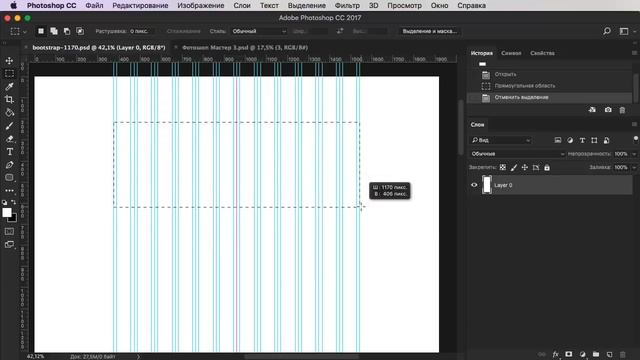Viewport: 640px width, 360px height.
Task: Open the layer filter type dropdown
Action: 501,140
